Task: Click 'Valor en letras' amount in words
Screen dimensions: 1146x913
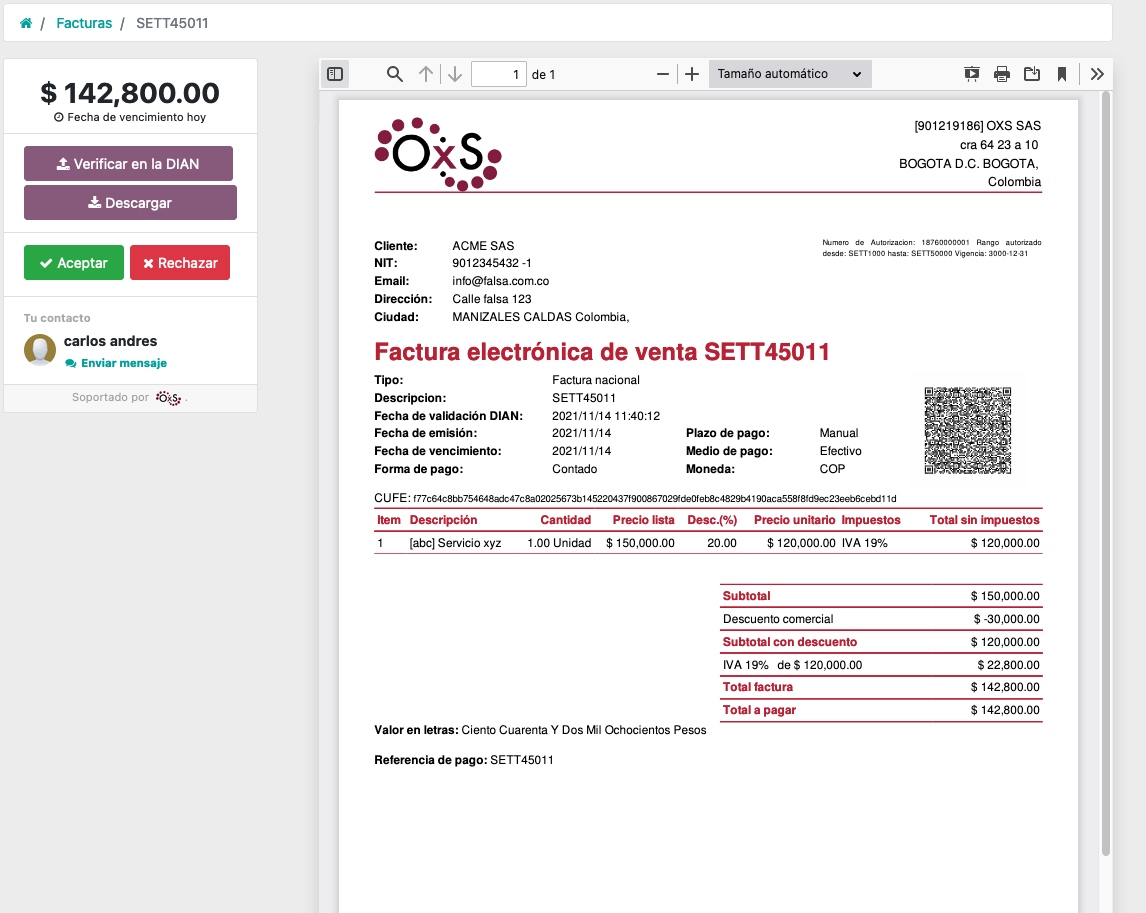Action: pos(584,730)
